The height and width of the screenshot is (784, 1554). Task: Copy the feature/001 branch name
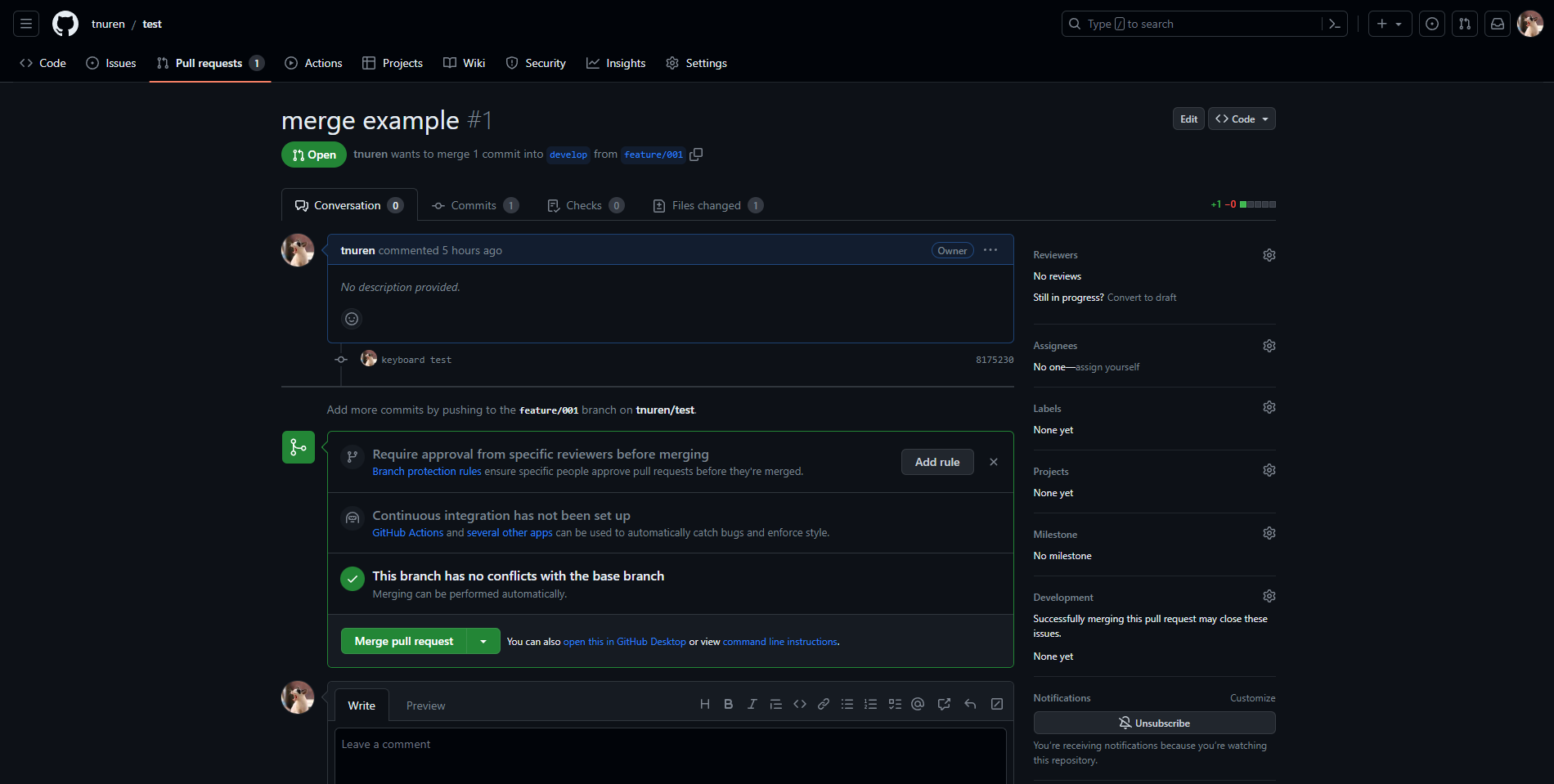pyautogui.click(x=696, y=155)
